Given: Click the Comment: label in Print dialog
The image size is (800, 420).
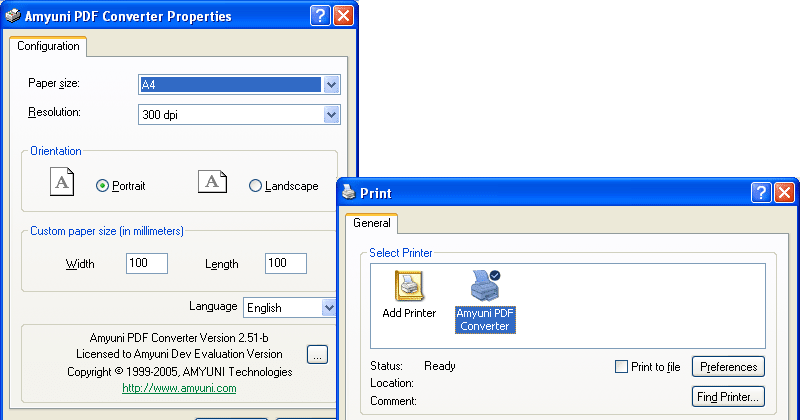Looking at the screenshot, I should click(x=393, y=401).
